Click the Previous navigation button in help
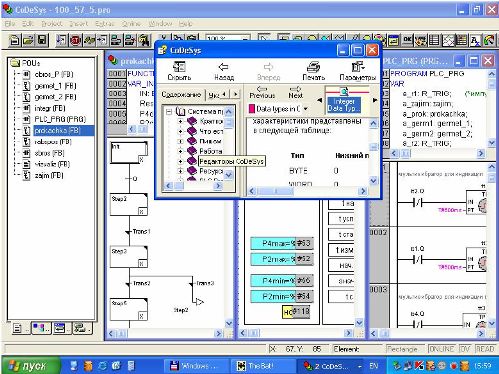Viewport: 499px width, 374px height. [x=262, y=92]
